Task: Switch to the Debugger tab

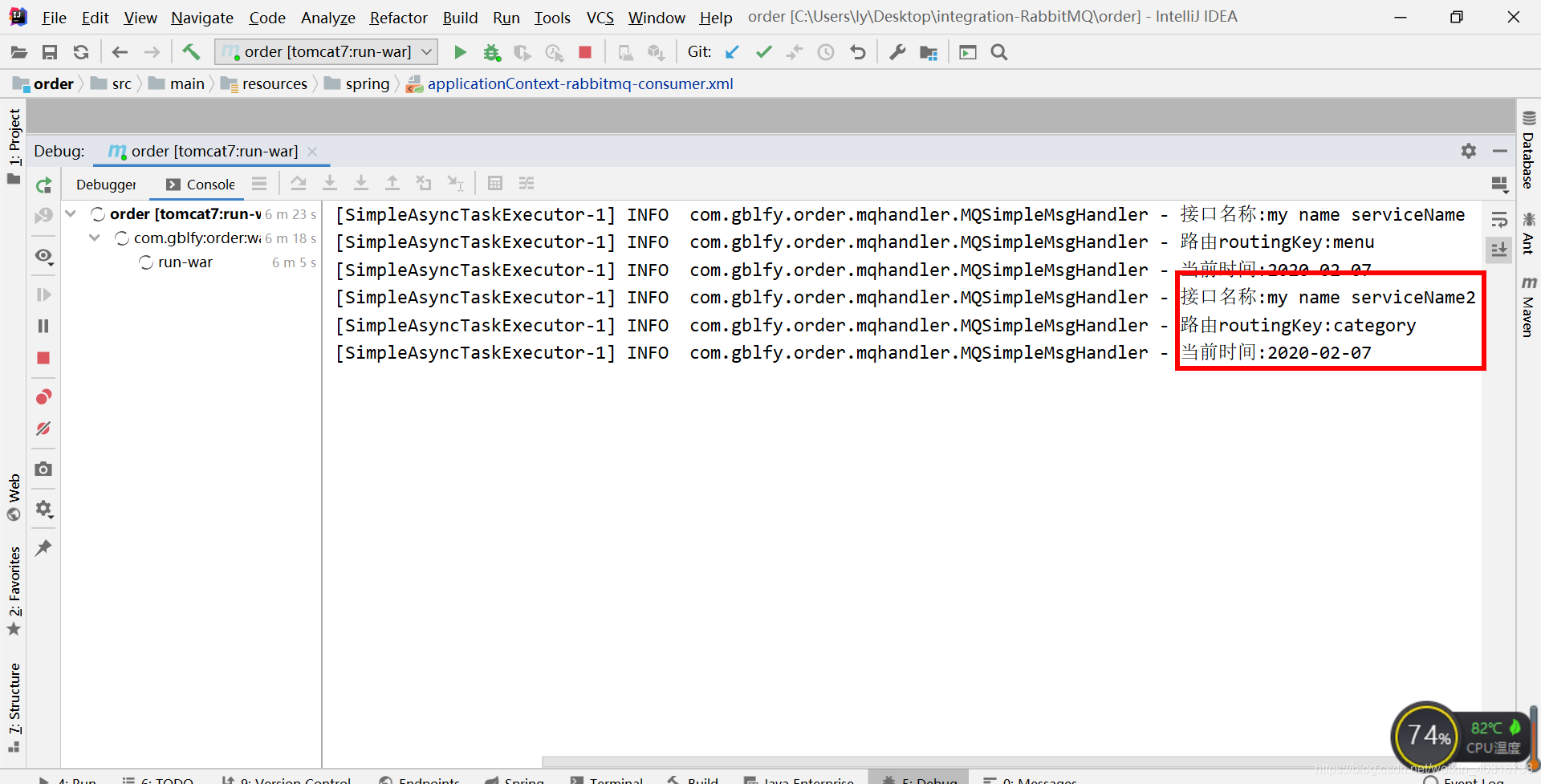Action: (x=106, y=185)
